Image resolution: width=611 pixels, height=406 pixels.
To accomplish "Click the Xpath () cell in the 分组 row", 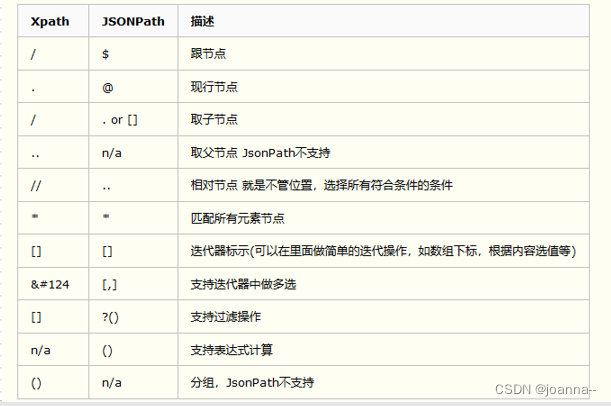I will 53,382.
